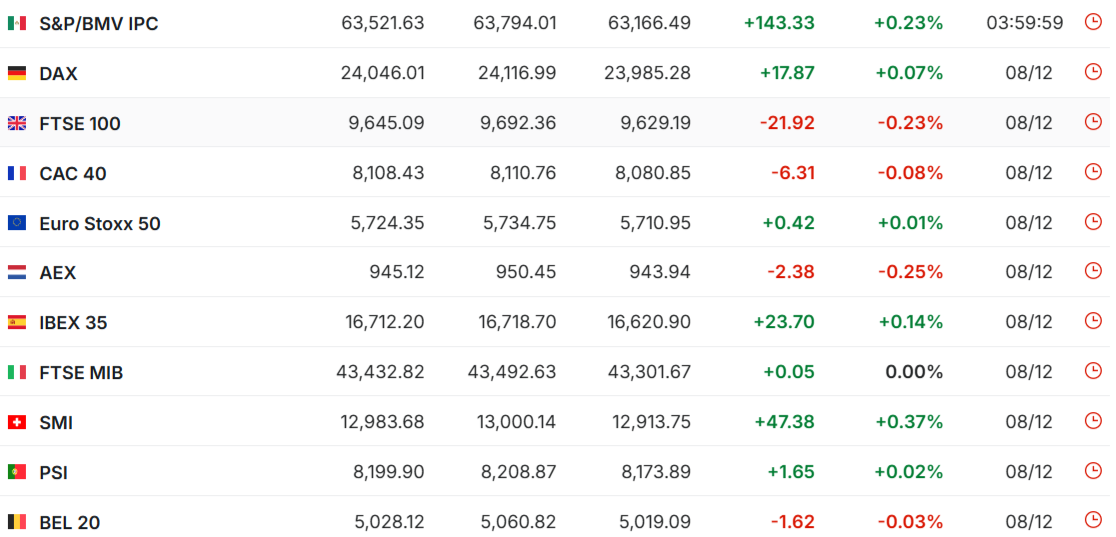This screenshot has height=537, width=1116.
Task: Click the BEL 20 change percent -0.03%
Action: 910,522
